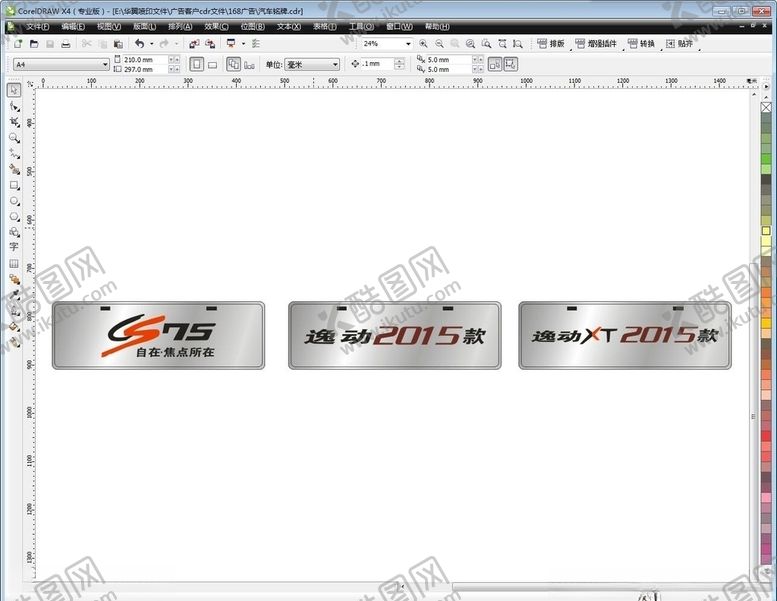Open the application launcher
The image size is (777, 601).
231,44
